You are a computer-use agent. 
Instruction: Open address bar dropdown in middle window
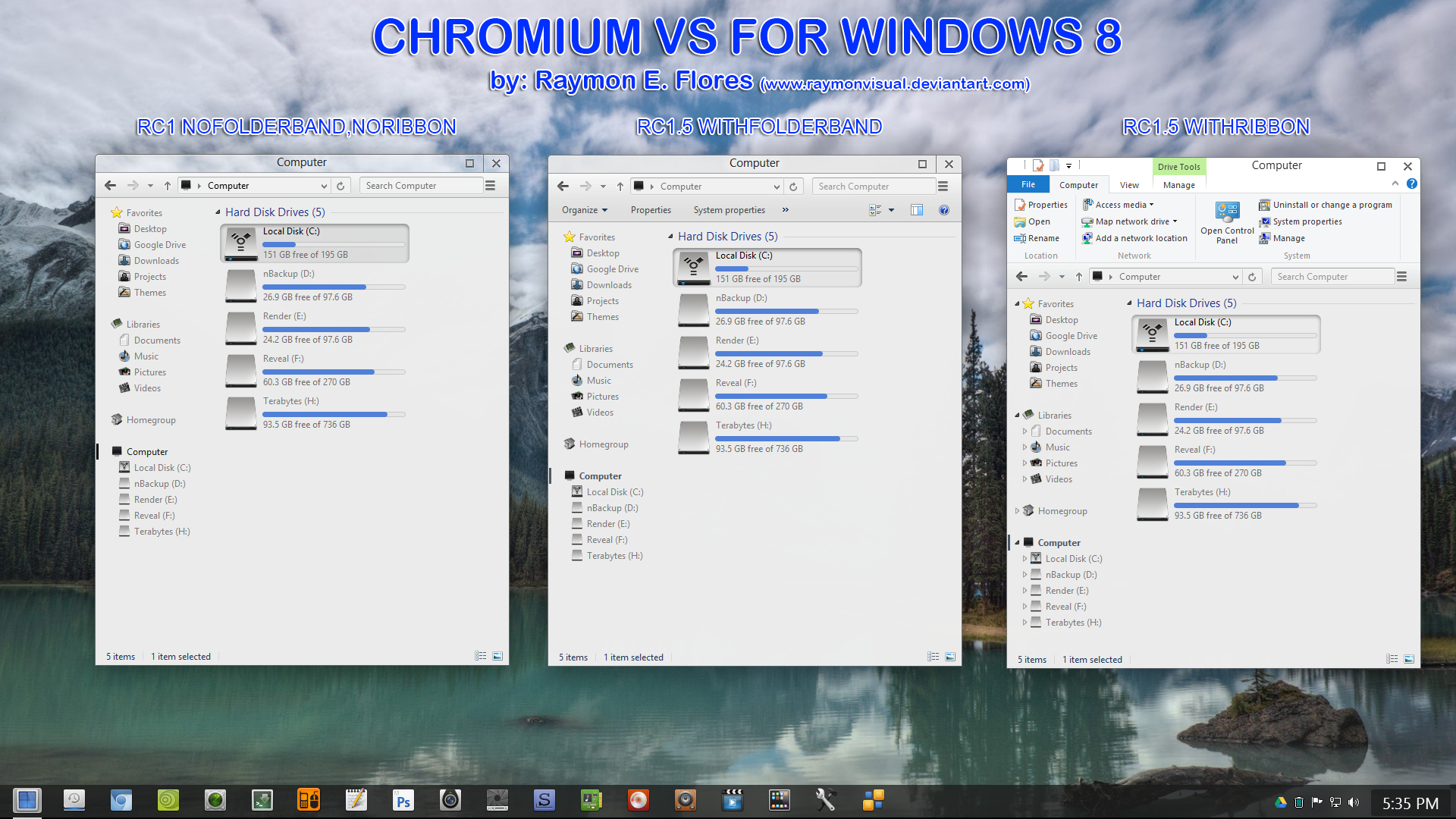click(x=777, y=187)
